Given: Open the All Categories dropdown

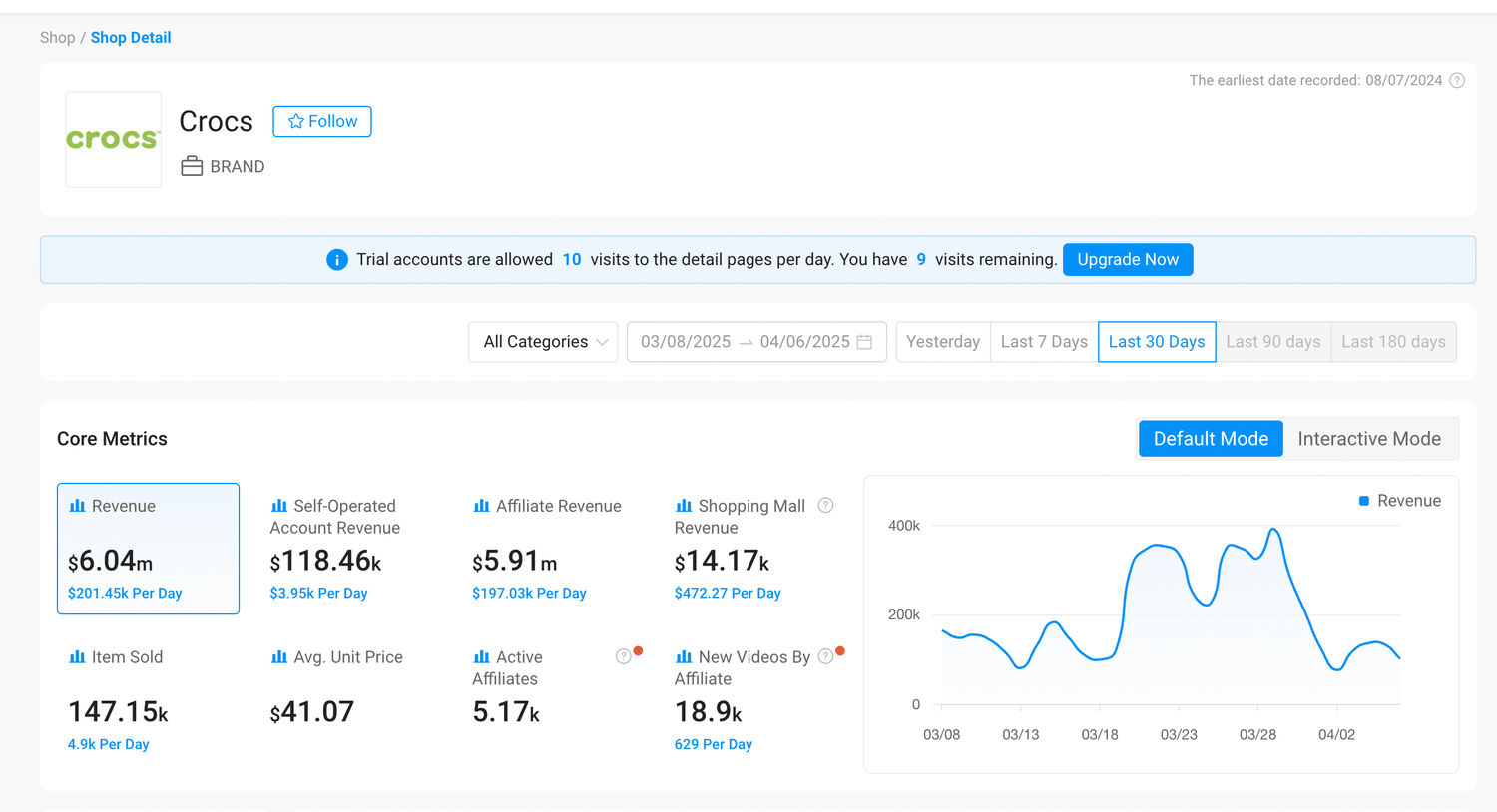Looking at the screenshot, I should coord(543,342).
